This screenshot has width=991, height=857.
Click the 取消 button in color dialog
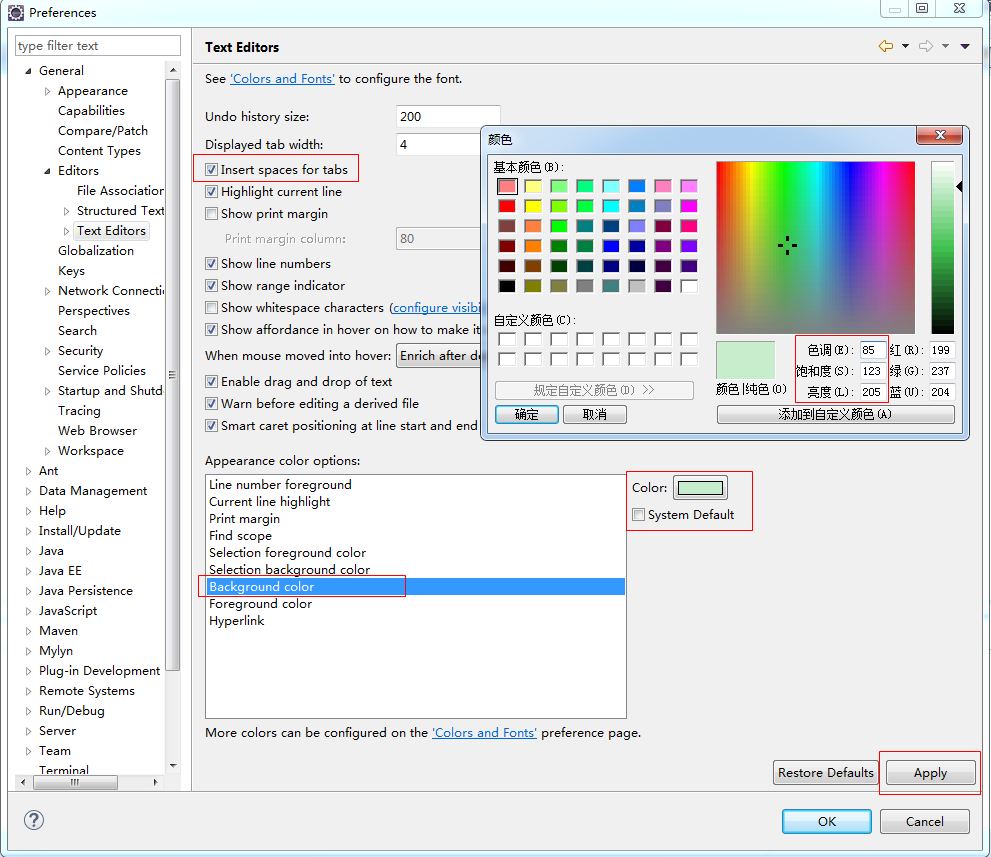point(595,415)
